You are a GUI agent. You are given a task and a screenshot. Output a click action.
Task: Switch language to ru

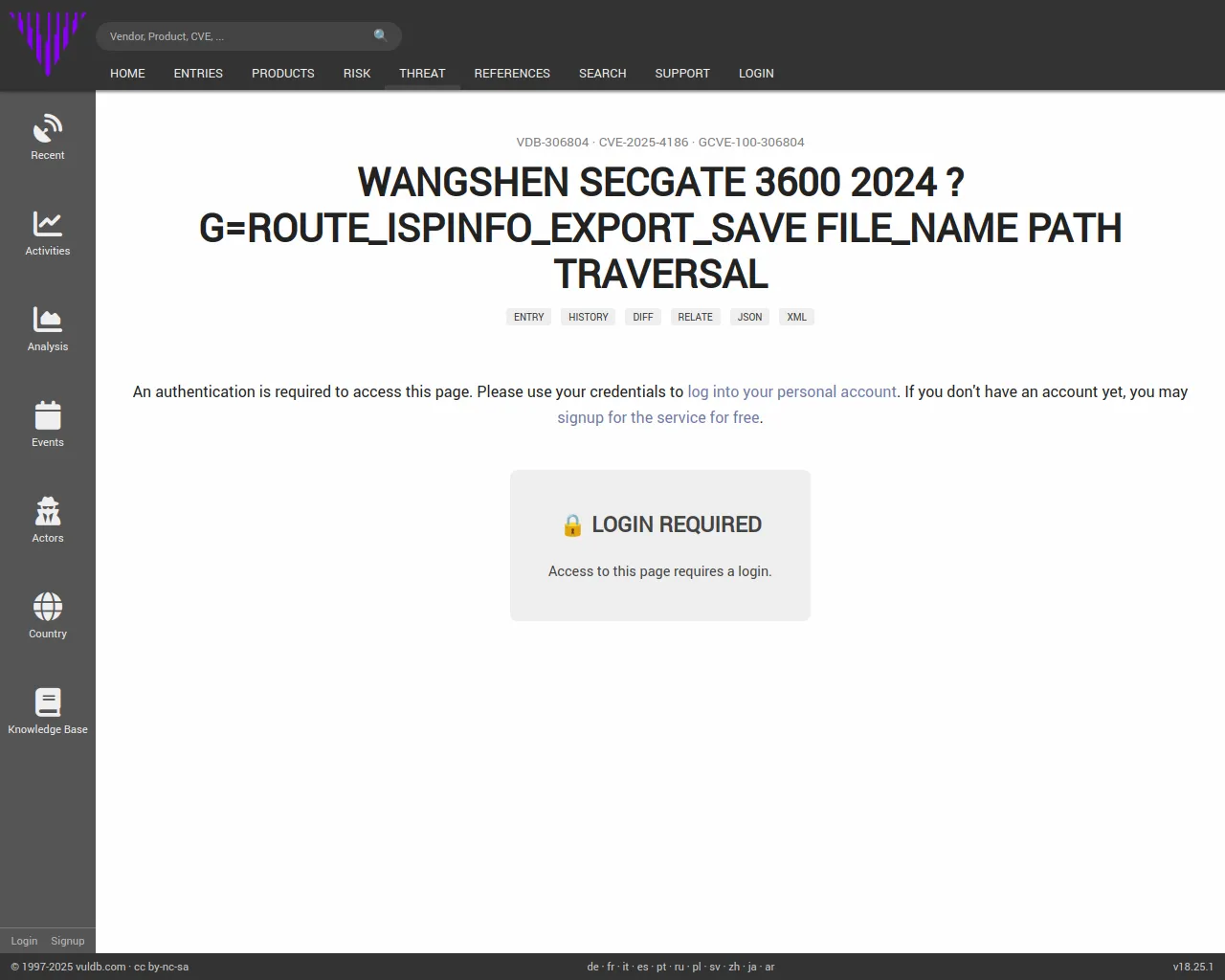pyautogui.click(x=679, y=967)
